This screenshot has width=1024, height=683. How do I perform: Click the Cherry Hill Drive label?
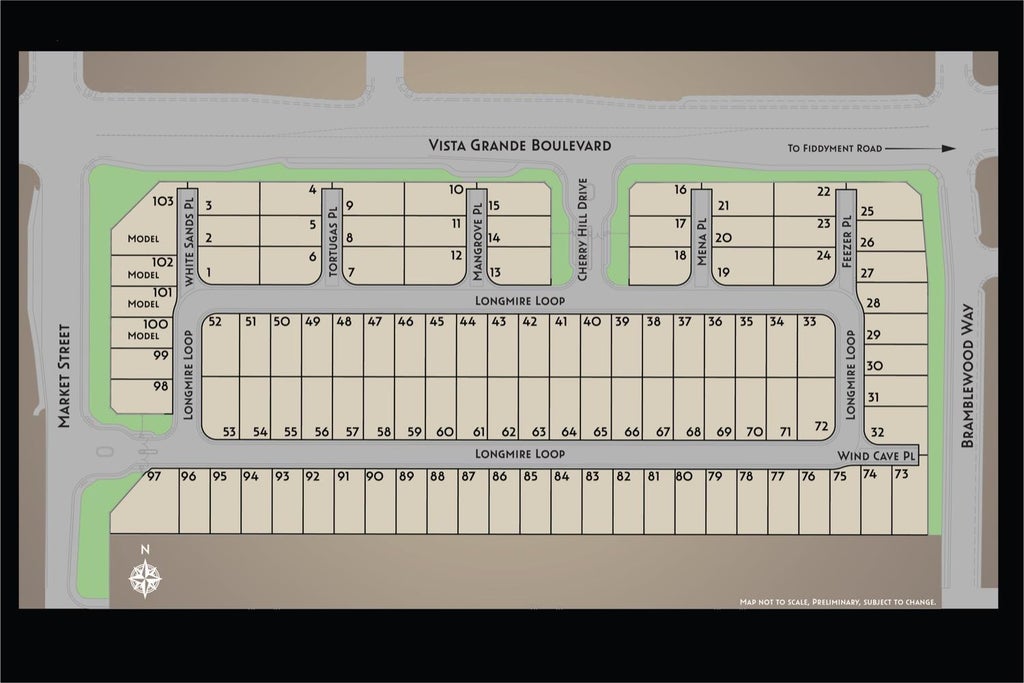pos(583,229)
